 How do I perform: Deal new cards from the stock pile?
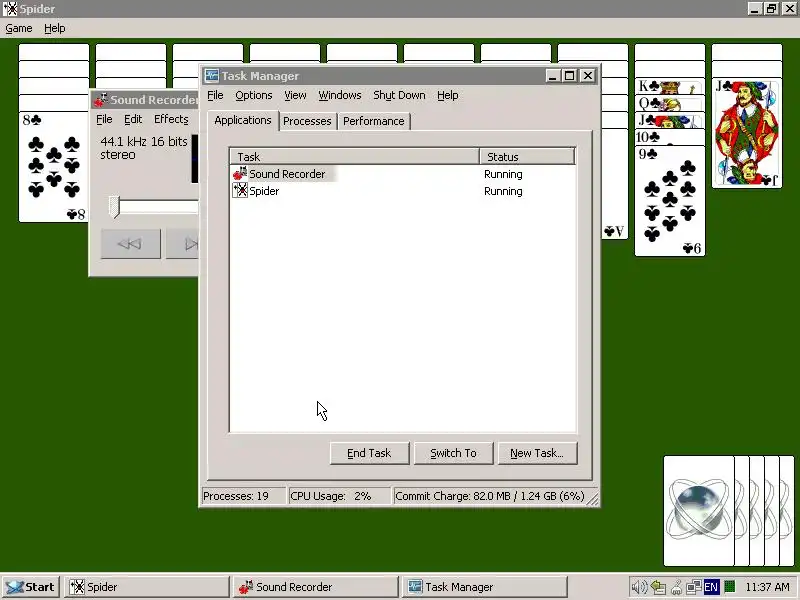[x=729, y=511]
